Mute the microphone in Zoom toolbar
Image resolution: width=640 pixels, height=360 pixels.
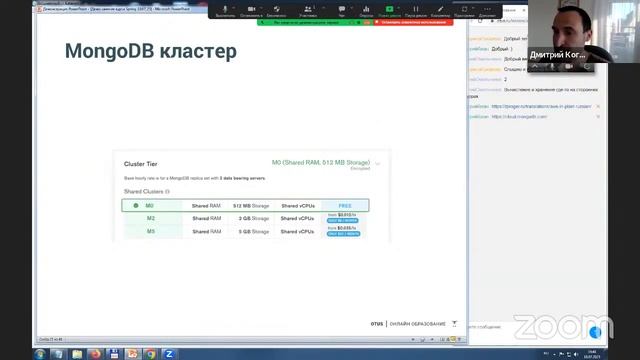click(x=225, y=11)
